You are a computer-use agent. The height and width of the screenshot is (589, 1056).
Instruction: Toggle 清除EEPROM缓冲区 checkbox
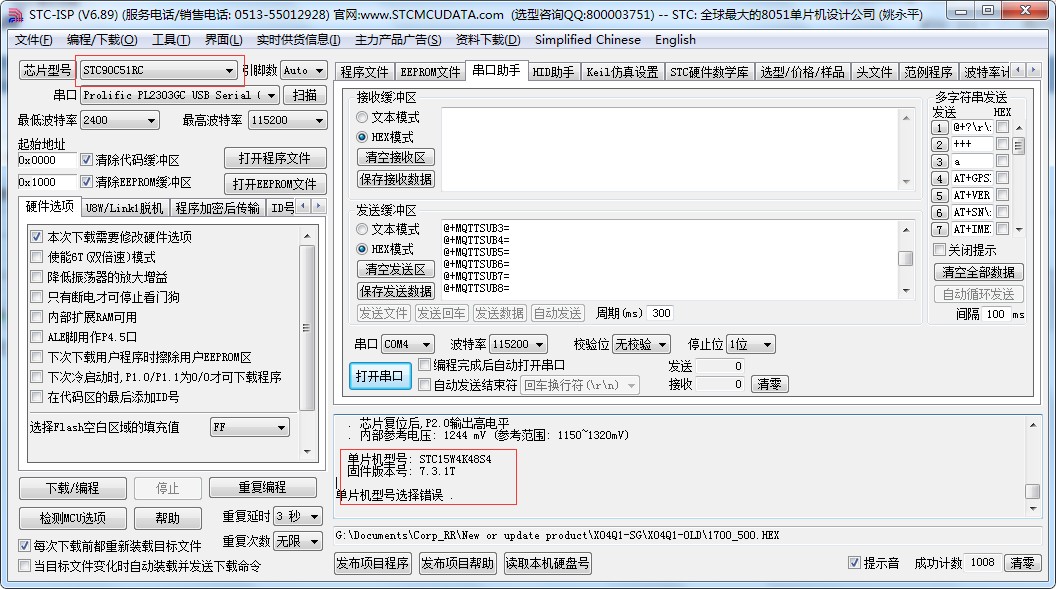pos(86,182)
